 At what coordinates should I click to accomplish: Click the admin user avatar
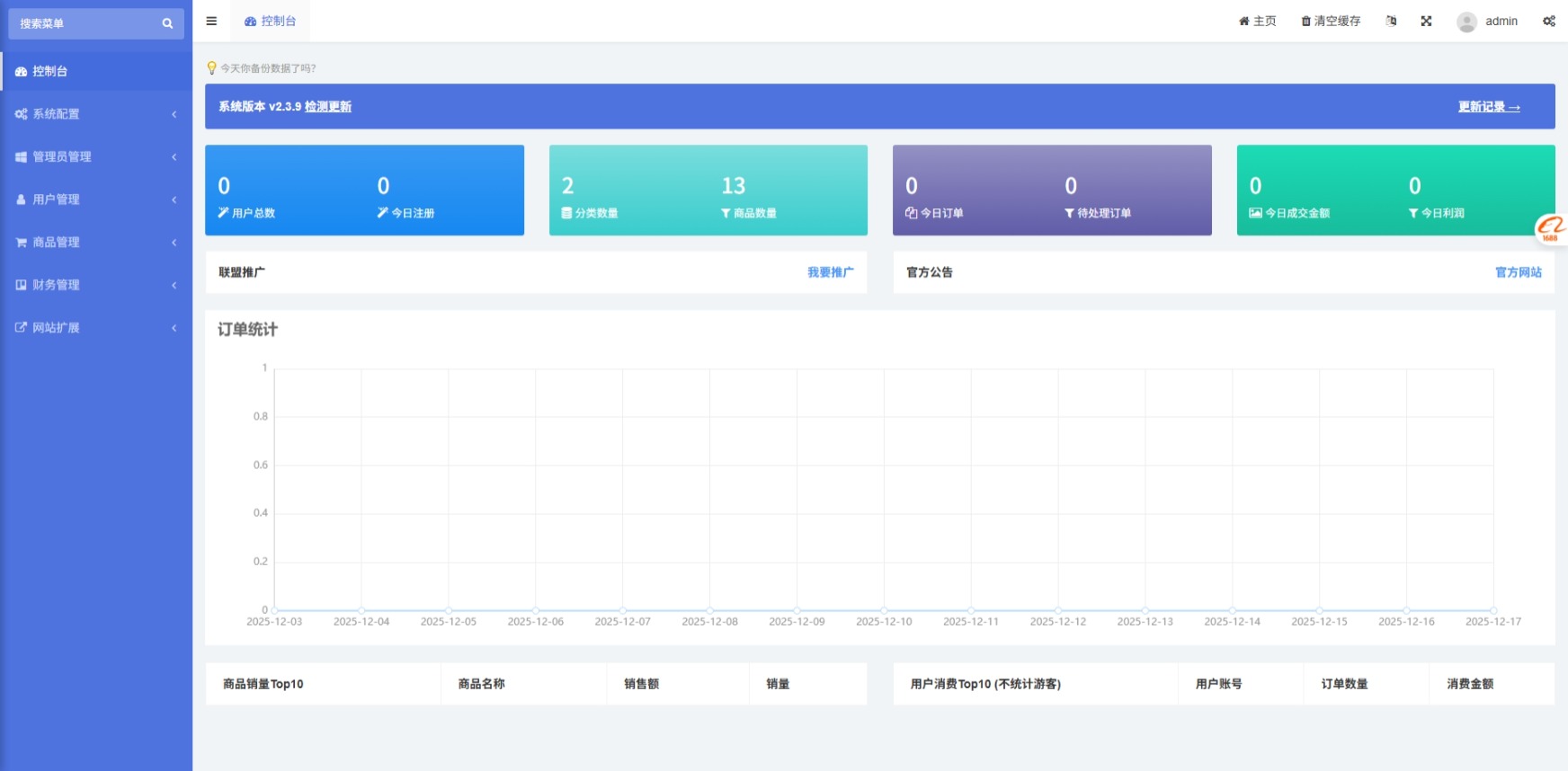point(1466,22)
